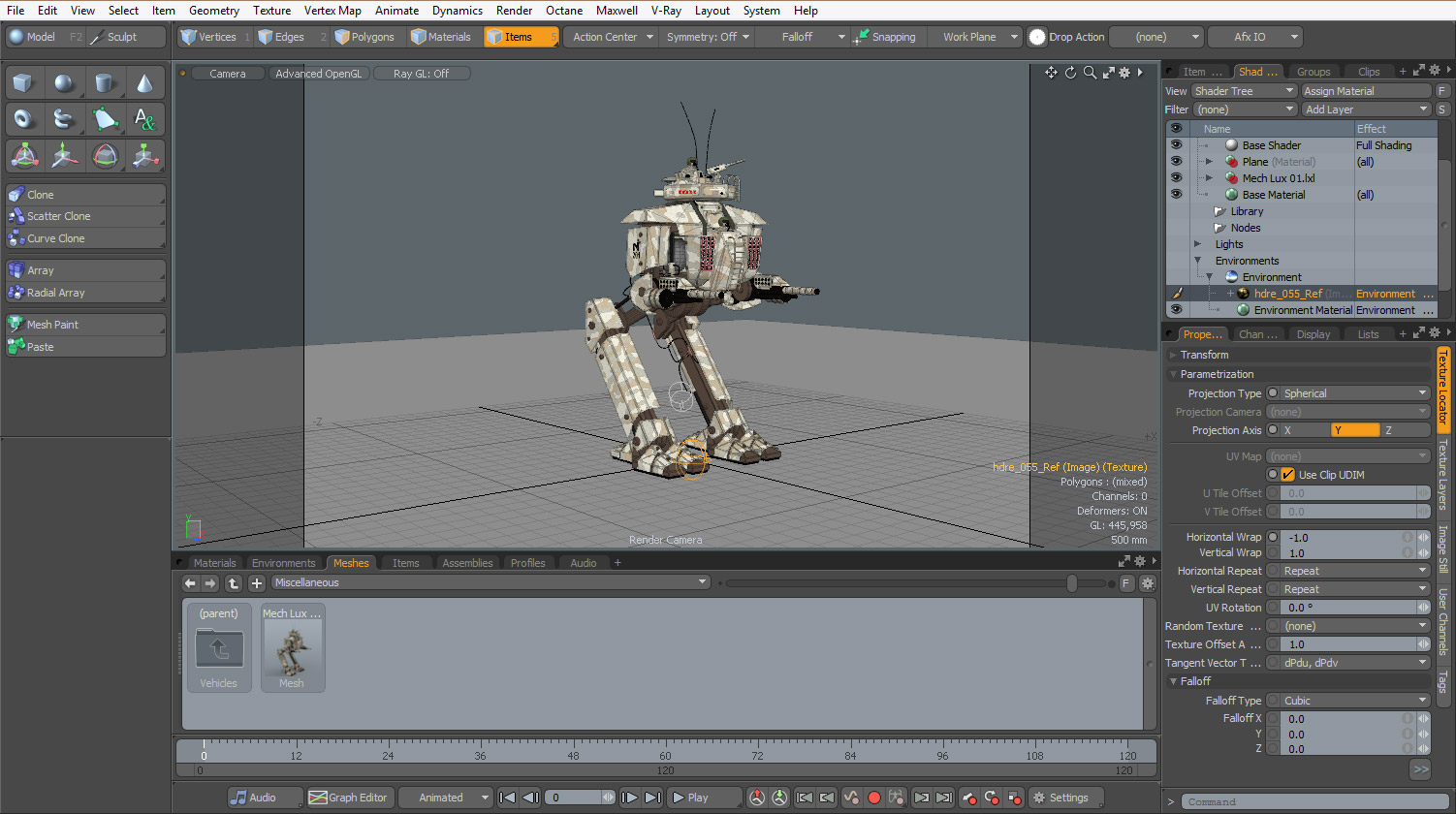Select the Mech Lux mesh thumbnail
Screen dimensions: 1456x814
point(292,647)
